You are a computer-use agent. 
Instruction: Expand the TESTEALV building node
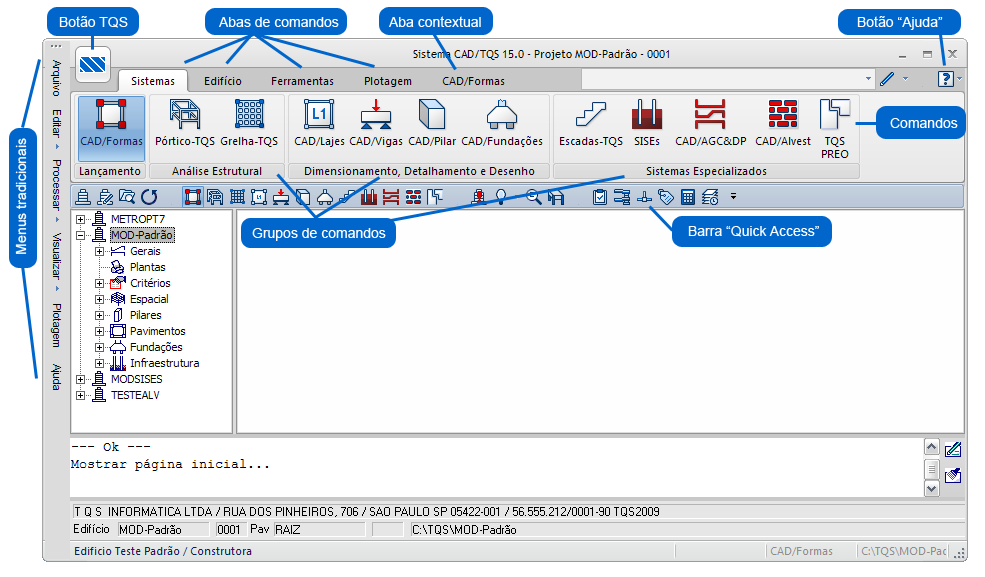tap(80, 396)
